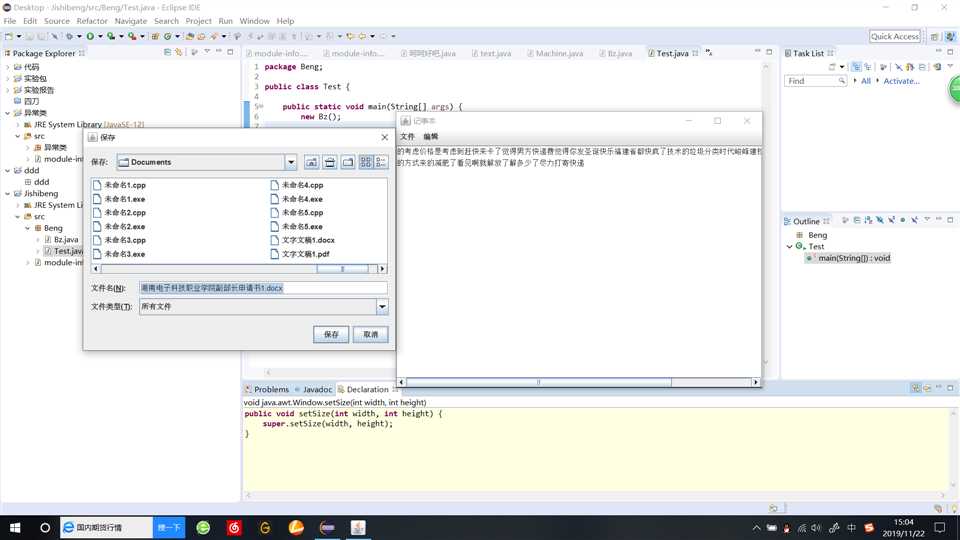Open the Refactor menu
The width and height of the screenshot is (960, 540).
[x=92, y=21]
